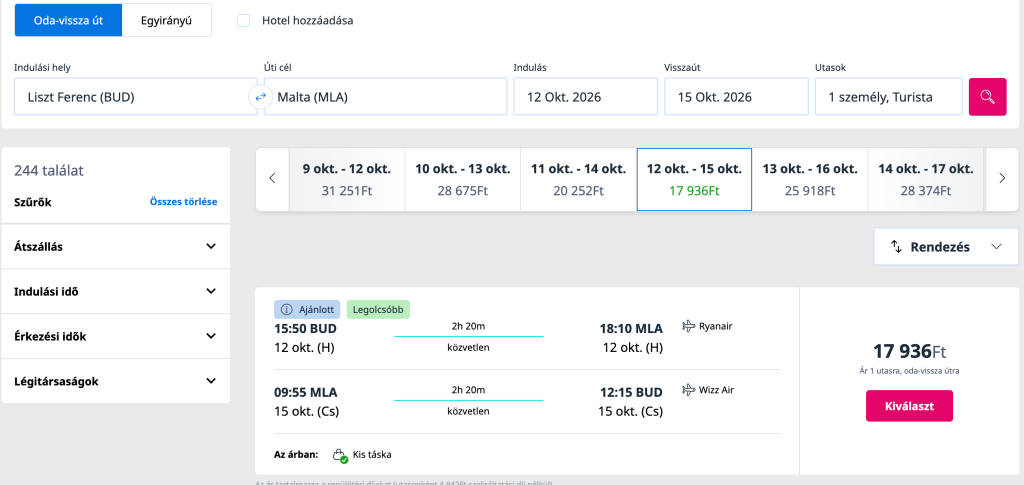
Task: Click the info icon on Ajánlott badge
Action: [286, 309]
